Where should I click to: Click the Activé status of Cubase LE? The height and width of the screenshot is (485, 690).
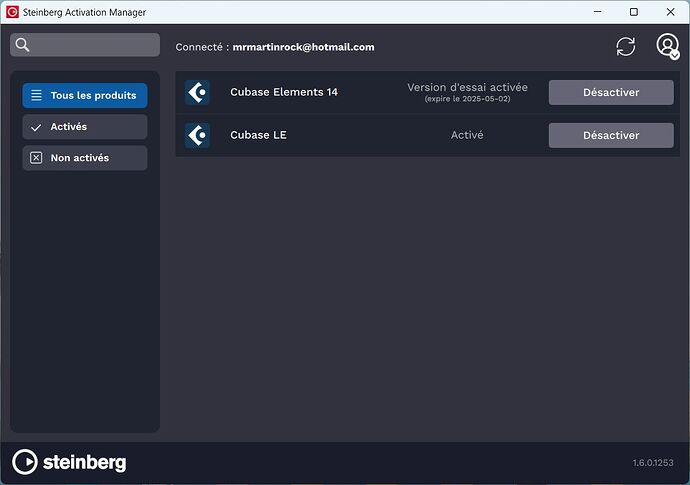(x=467, y=135)
